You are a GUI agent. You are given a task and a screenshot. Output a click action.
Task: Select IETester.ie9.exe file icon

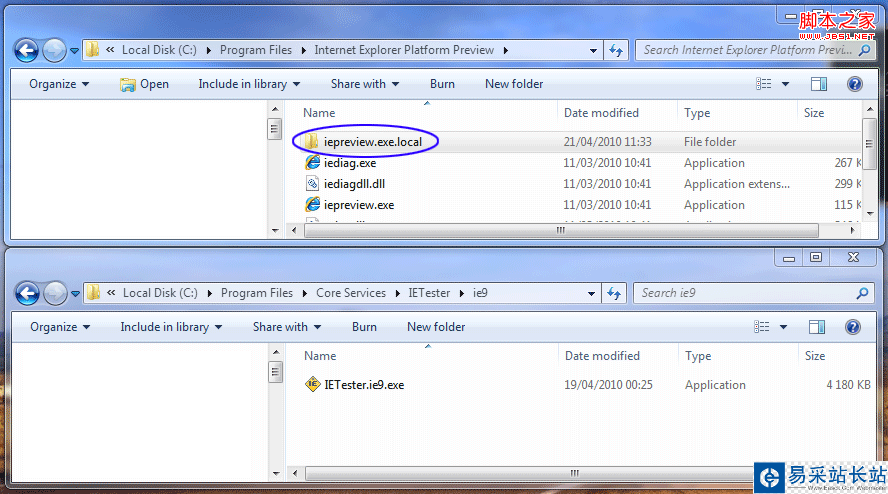point(313,384)
